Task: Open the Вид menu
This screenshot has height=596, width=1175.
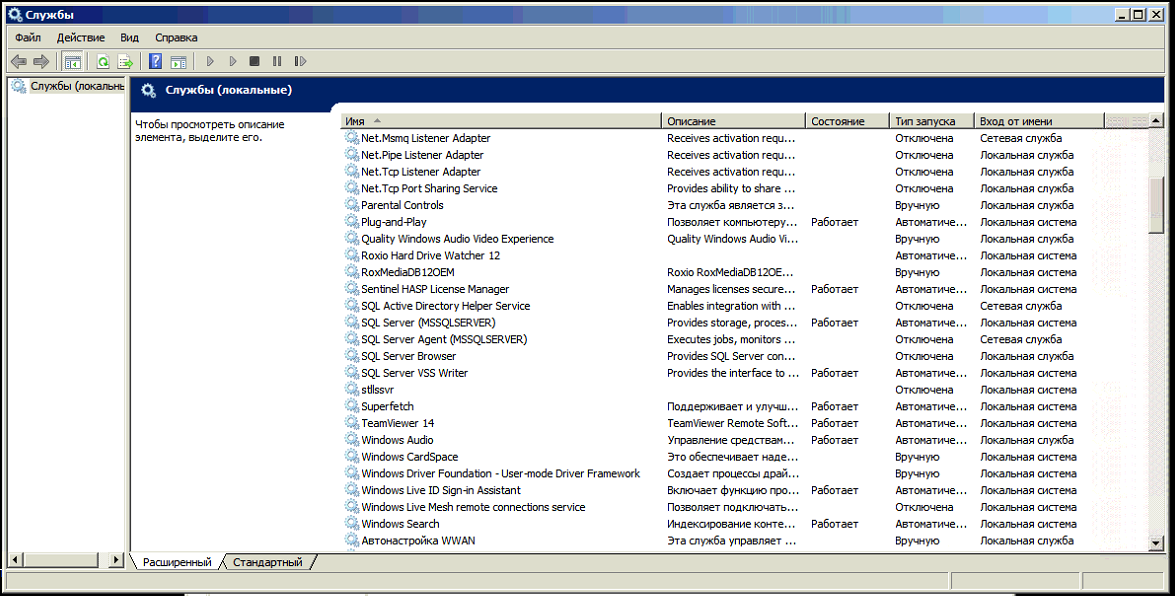Action: pos(129,37)
